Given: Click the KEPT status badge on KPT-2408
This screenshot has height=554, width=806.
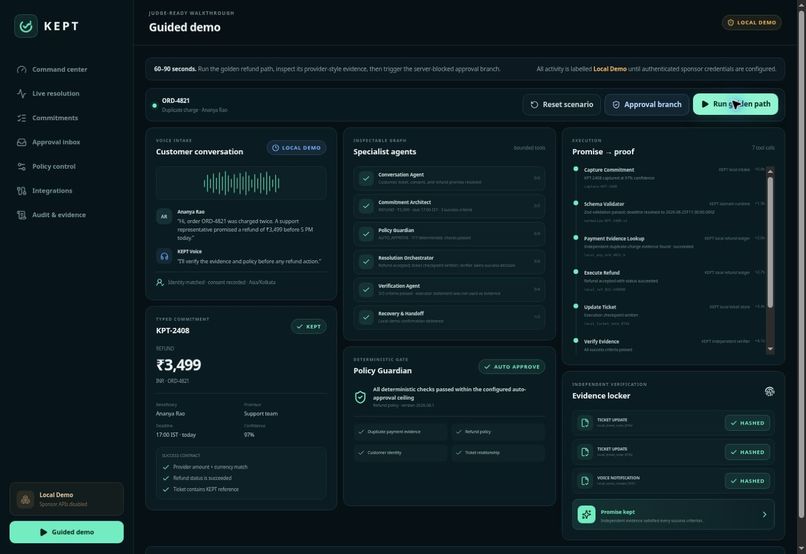Looking at the screenshot, I should (x=308, y=326).
